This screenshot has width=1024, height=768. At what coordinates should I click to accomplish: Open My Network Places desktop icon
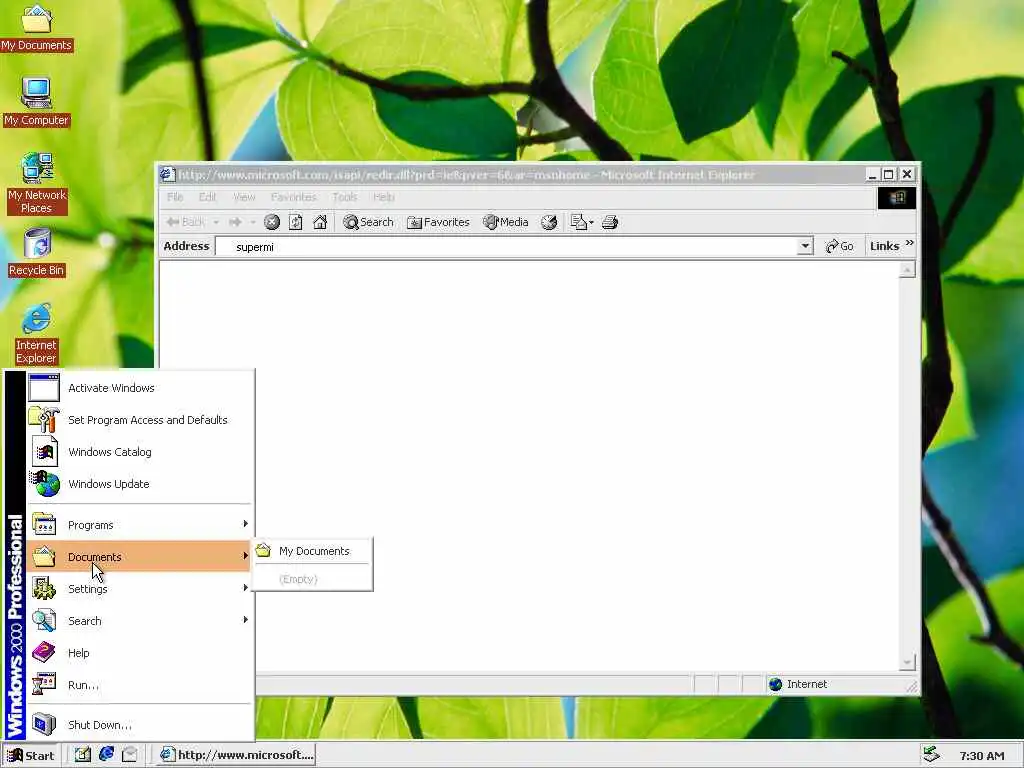point(37,184)
